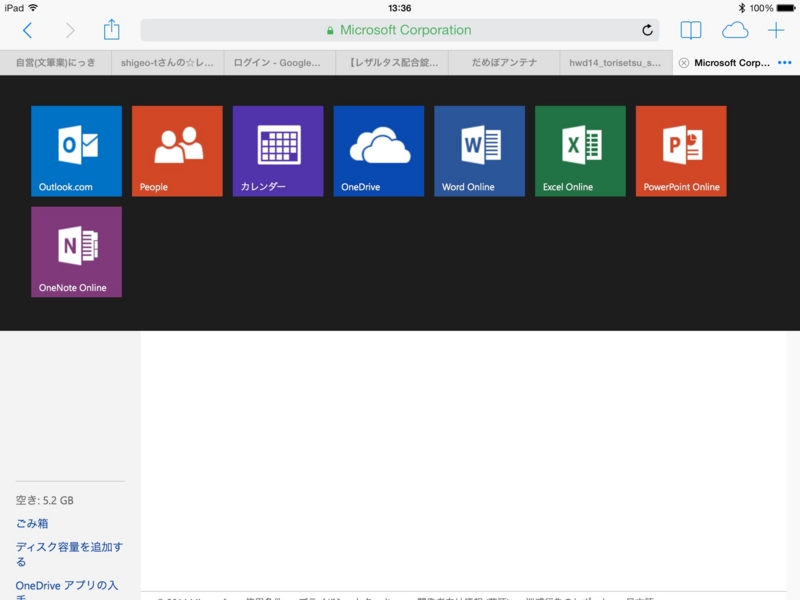Viewport: 800px width, 600px height.
Task: Launch Excel Online tile
Action: [580, 151]
